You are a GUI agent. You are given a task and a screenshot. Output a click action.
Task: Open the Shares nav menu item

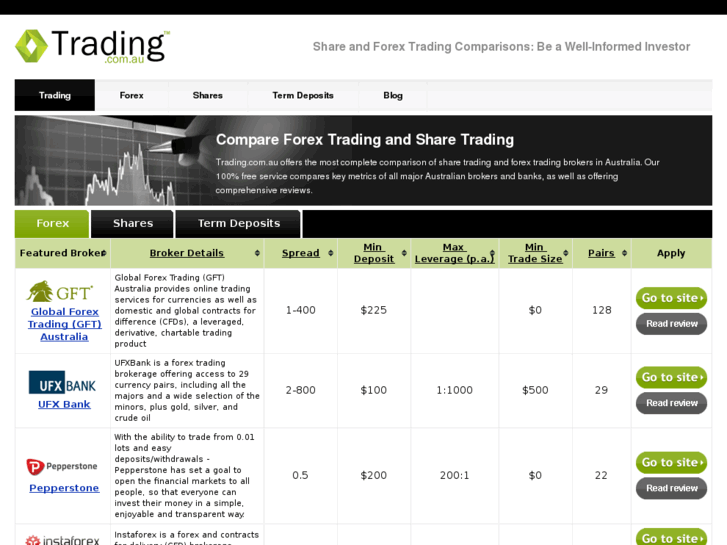pos(208,95)
